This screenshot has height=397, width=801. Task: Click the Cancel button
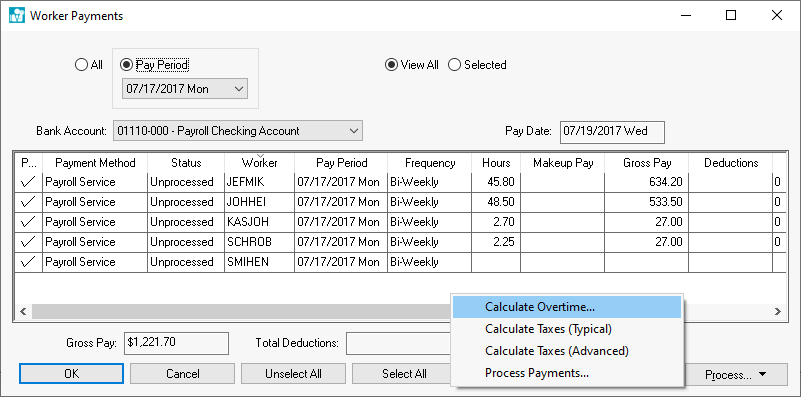coord(182,374)
